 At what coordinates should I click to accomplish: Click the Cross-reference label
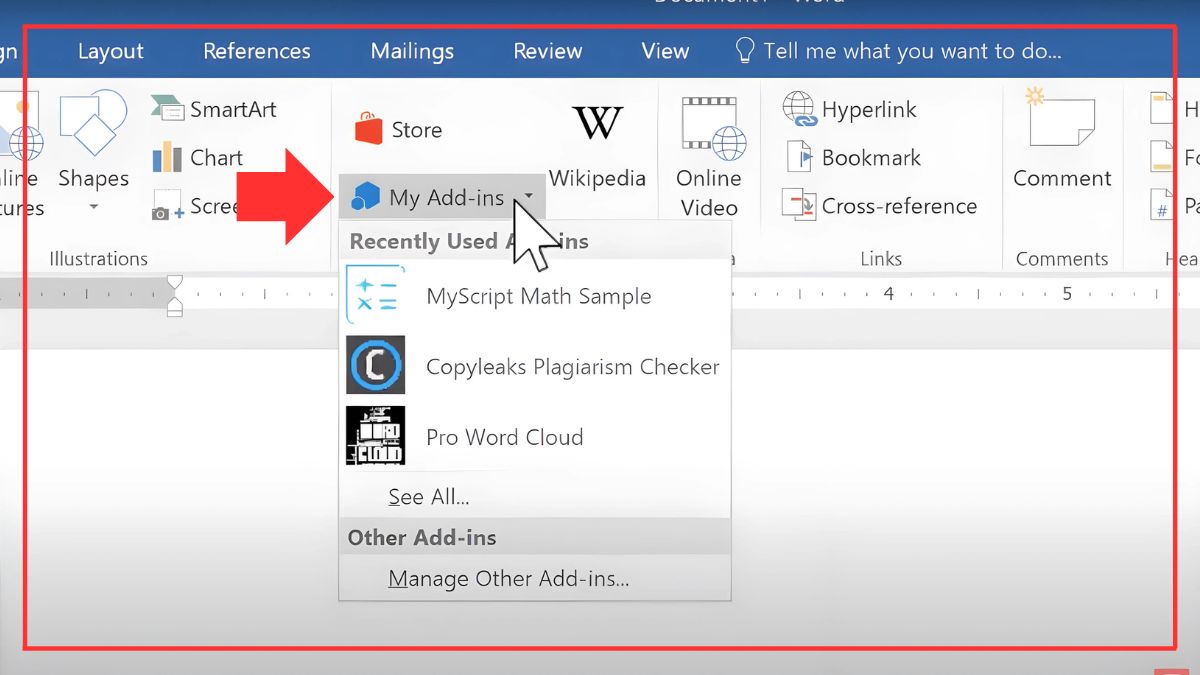click(x=899, y=206)
